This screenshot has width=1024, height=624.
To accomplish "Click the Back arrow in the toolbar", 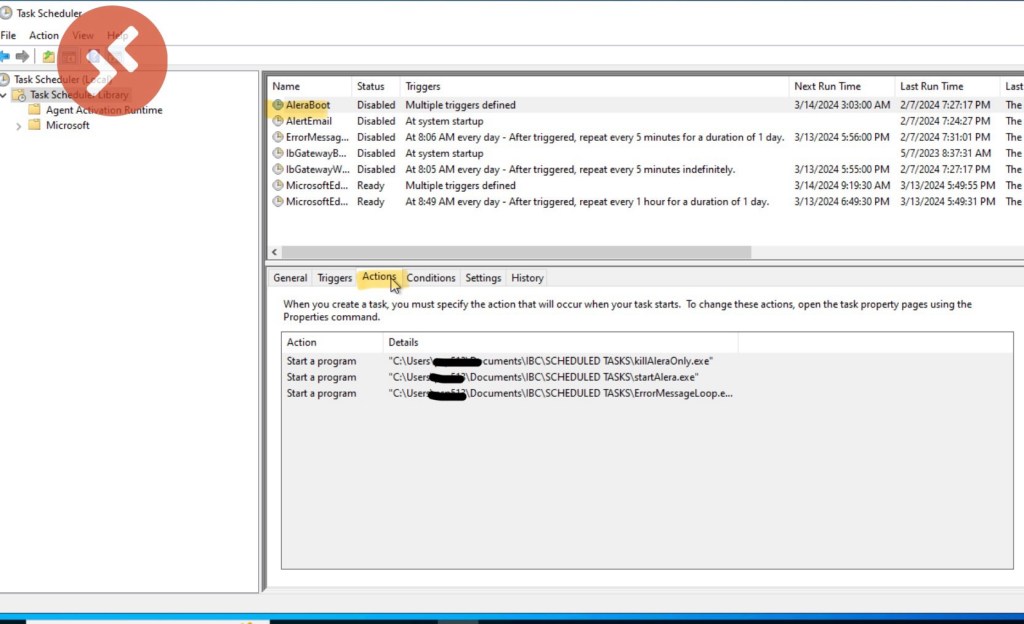I will [x=5, y=56].
